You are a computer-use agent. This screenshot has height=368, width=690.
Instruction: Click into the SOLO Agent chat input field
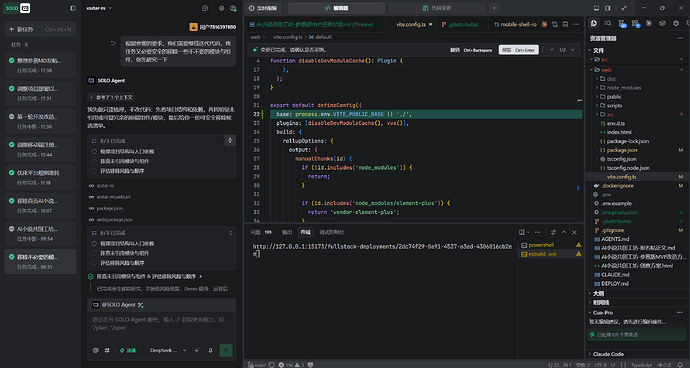(x=161, y=325)
